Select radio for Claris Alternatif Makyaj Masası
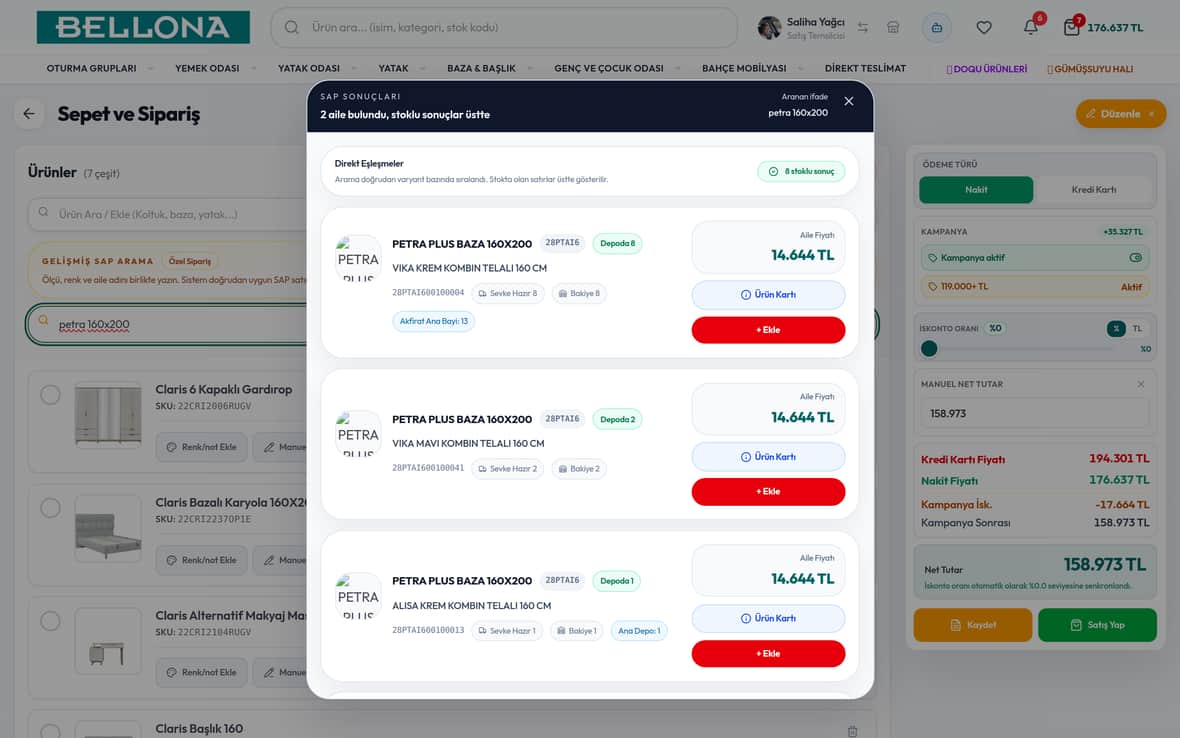 [x=50, y=621]
